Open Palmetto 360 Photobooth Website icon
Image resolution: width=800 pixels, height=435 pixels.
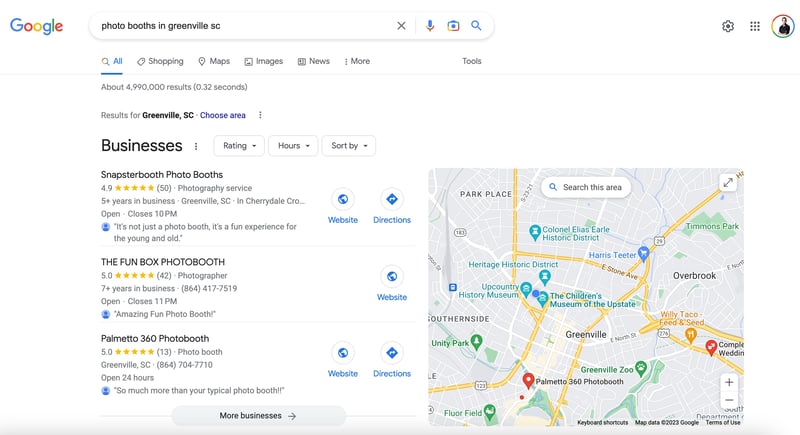pos(343,352)
